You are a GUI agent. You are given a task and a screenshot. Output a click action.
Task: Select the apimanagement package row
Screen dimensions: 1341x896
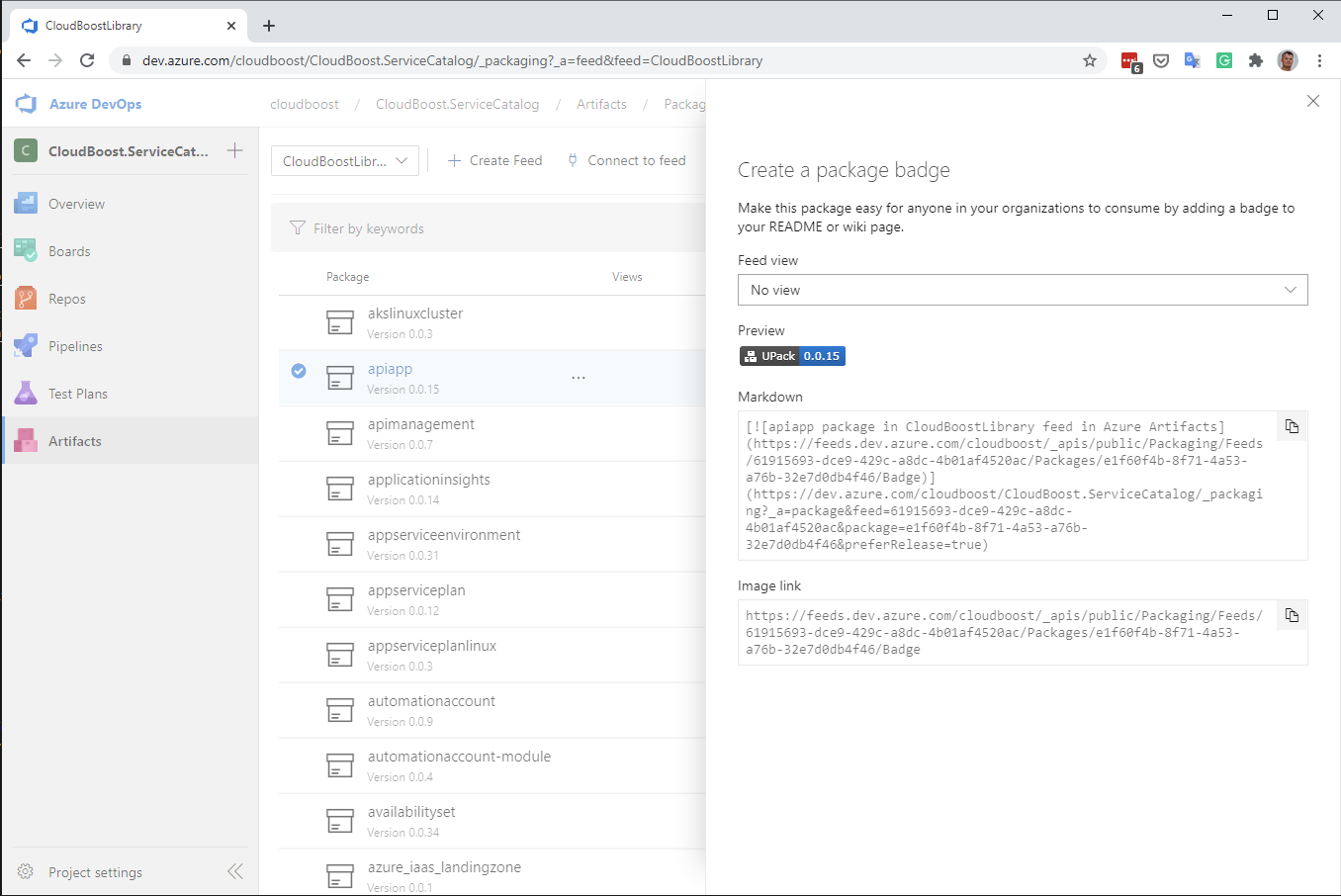tap(421, 433)
